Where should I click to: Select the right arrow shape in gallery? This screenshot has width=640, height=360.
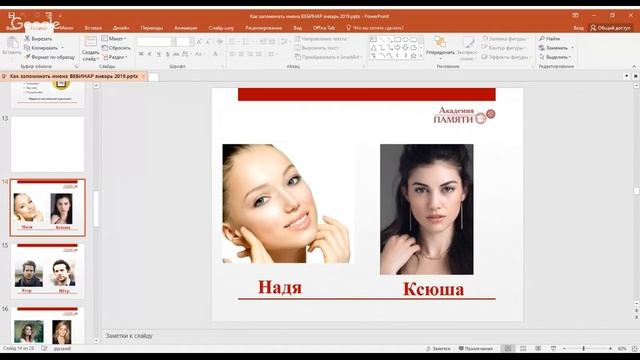397,47
